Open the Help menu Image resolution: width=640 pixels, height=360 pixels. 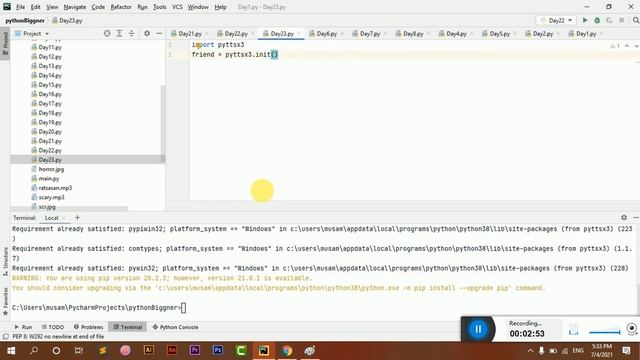[x=220, y=7]
